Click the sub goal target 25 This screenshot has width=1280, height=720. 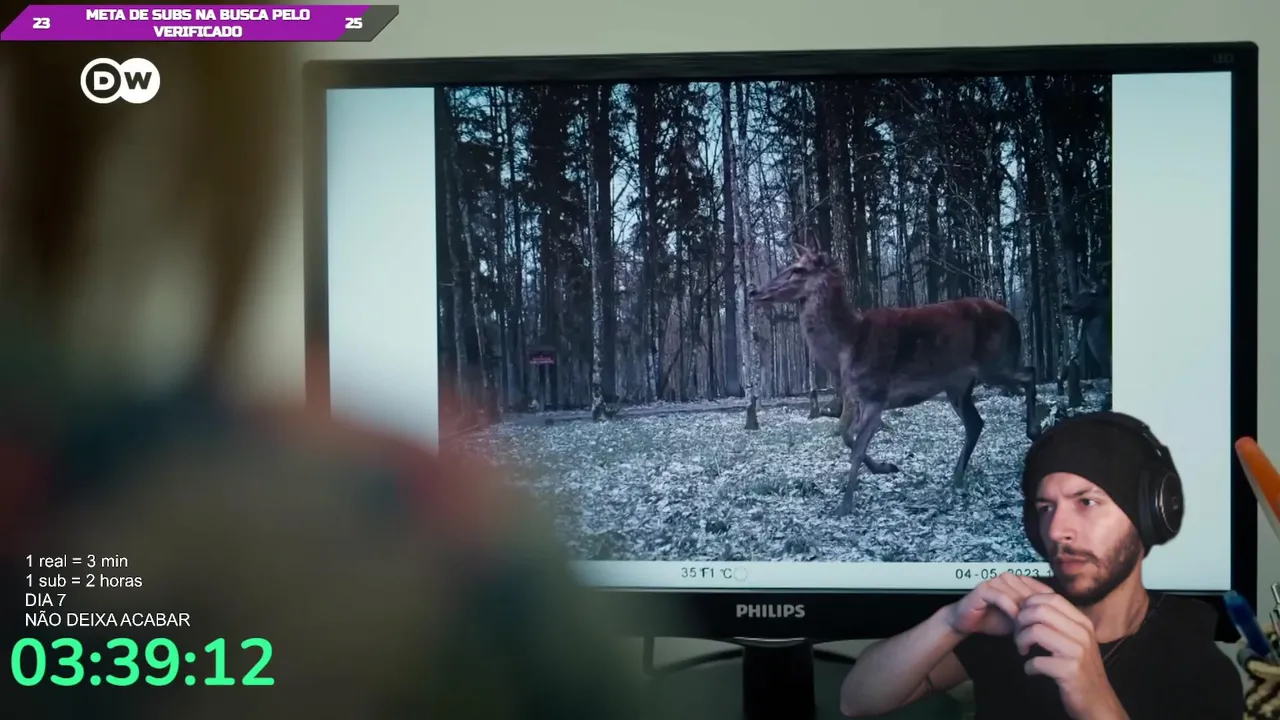tap(353, 23)
